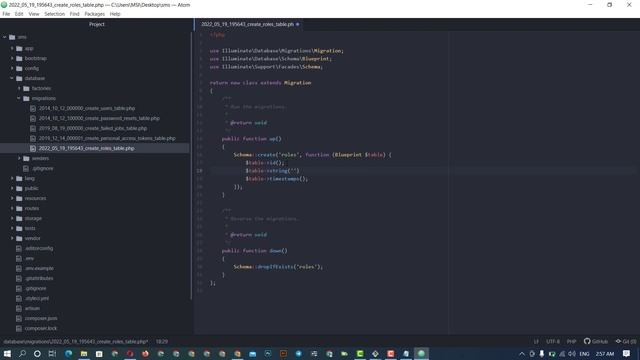Image resolution: width=640 pixels, height=360 pixels.
Task: Expand the config folder arrow
Action: point(12,68)
